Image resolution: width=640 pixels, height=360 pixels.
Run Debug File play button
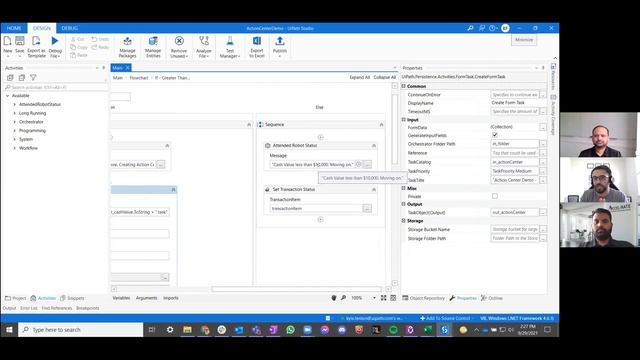click(55, 41)
